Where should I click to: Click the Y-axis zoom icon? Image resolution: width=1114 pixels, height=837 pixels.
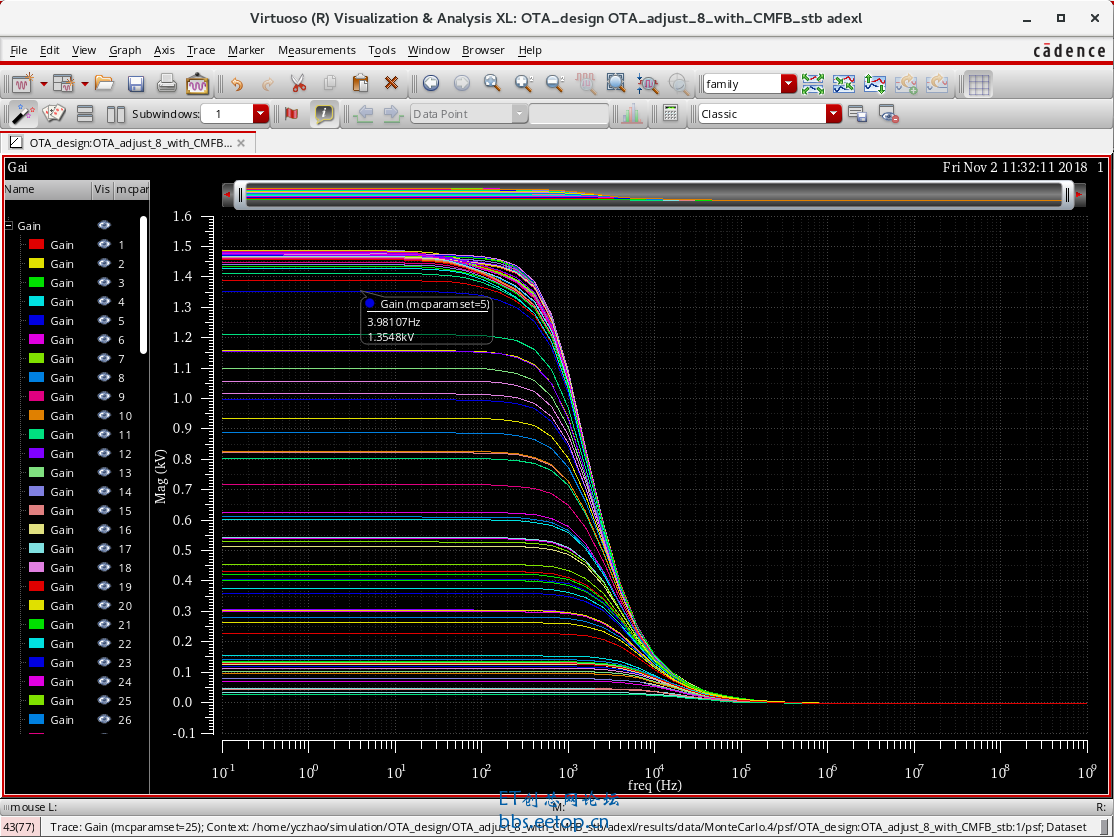pyautogui.click(x=647, y=84)
